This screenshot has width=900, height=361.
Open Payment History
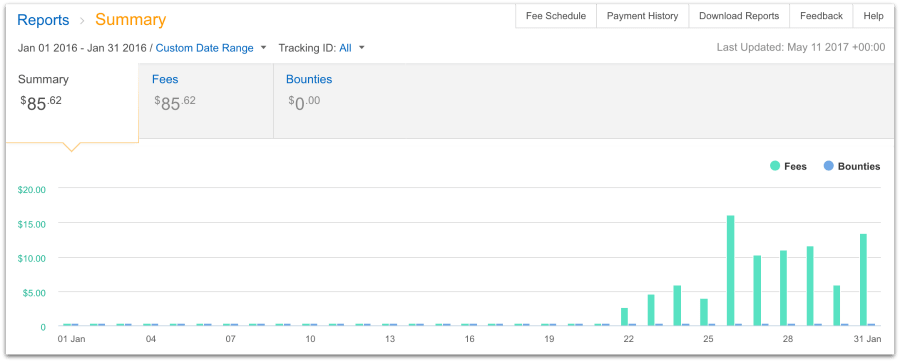(642, 16)
